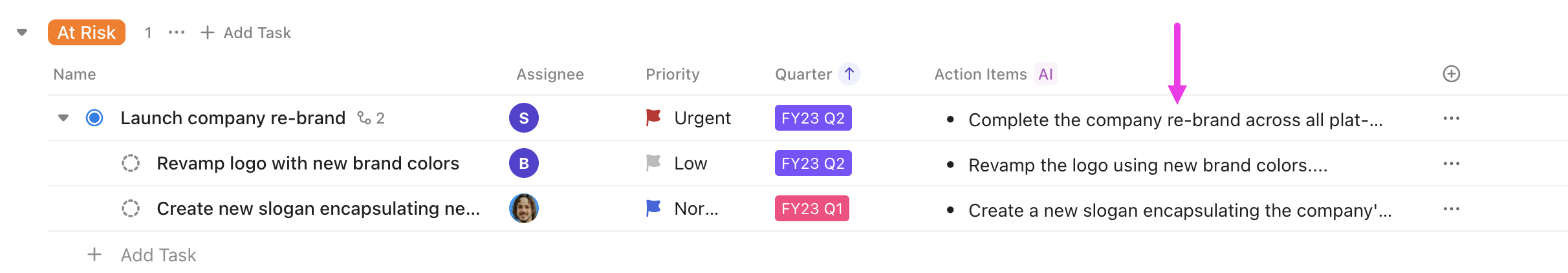Toggle status circle of Launch company re-brand

tap(94, 118)
